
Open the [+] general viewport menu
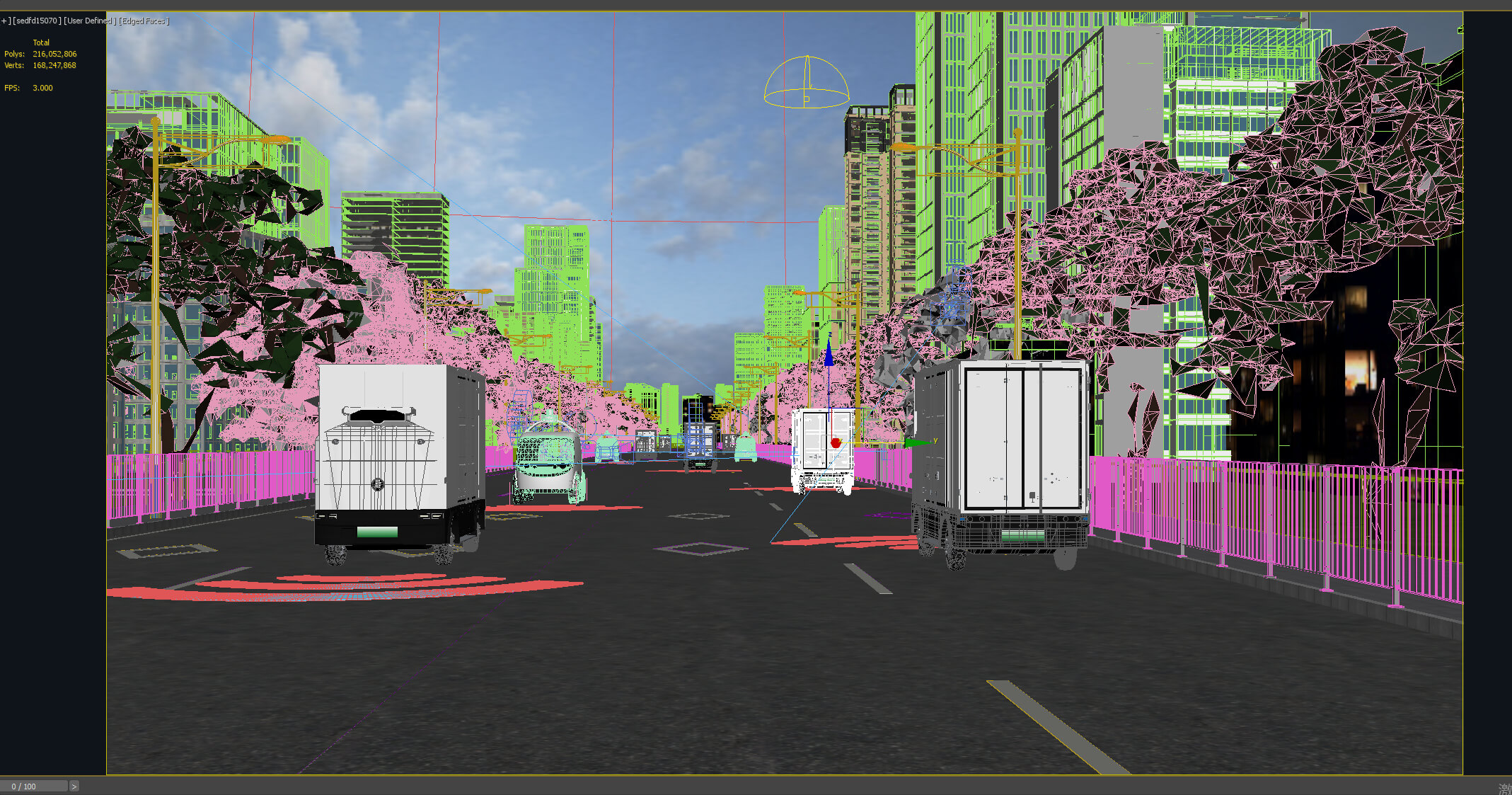pyautogui.click(x=6, y=21)
